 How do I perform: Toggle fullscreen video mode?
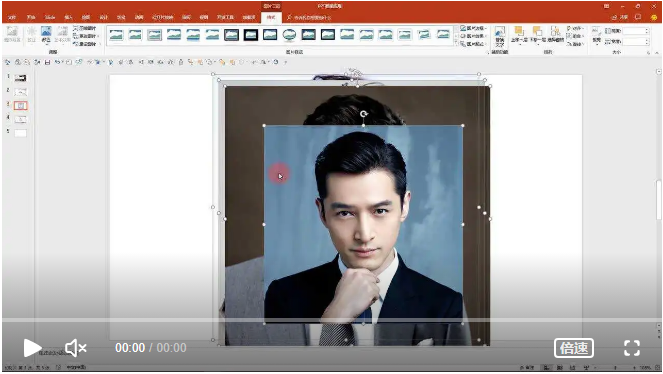[632, 348]
